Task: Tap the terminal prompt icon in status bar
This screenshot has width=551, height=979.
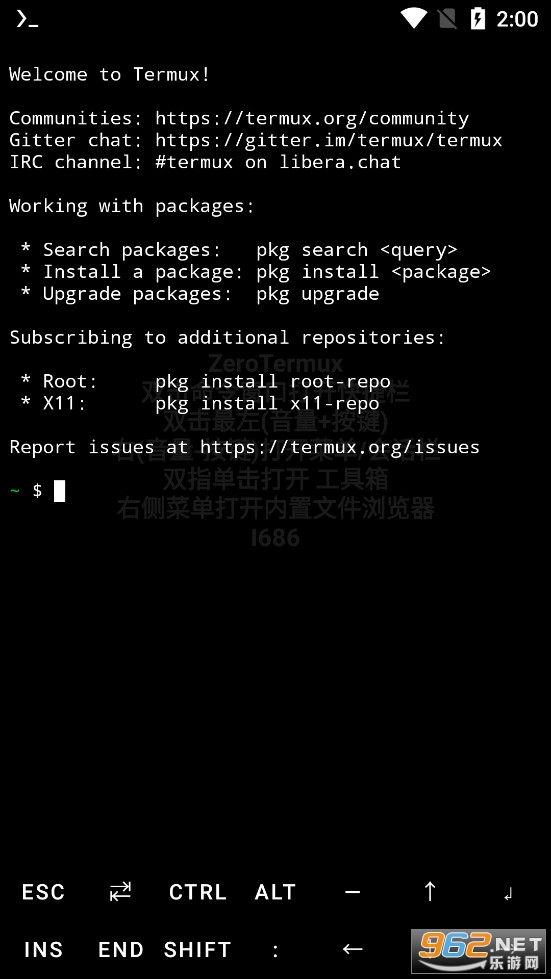Action: (27, 19)
